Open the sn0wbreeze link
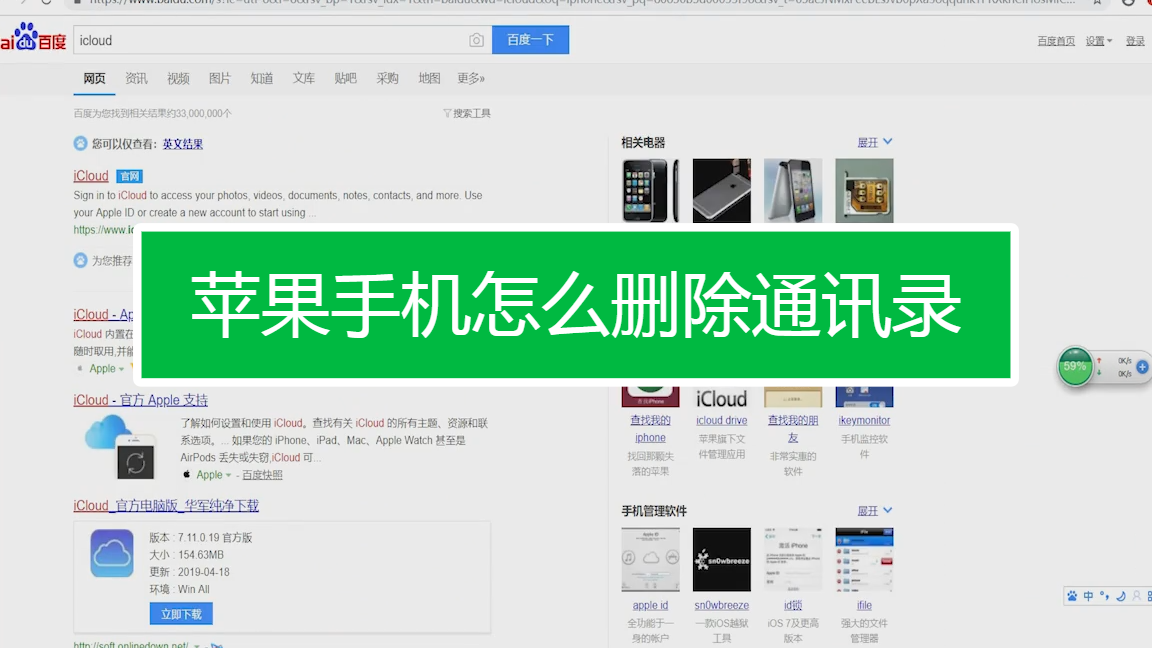 pos(721,605)
